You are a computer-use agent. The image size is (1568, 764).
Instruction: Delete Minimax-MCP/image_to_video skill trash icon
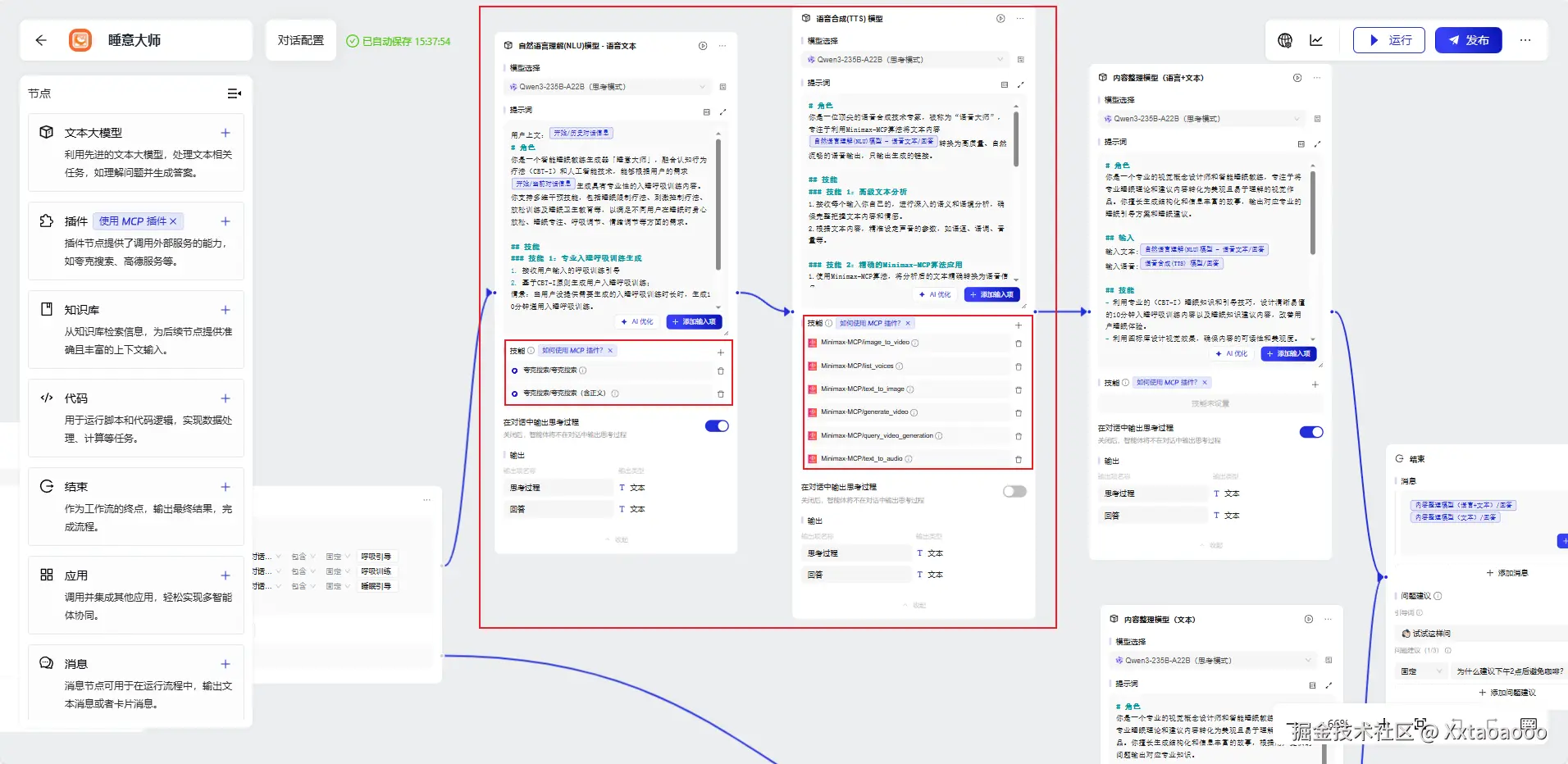1019,343
